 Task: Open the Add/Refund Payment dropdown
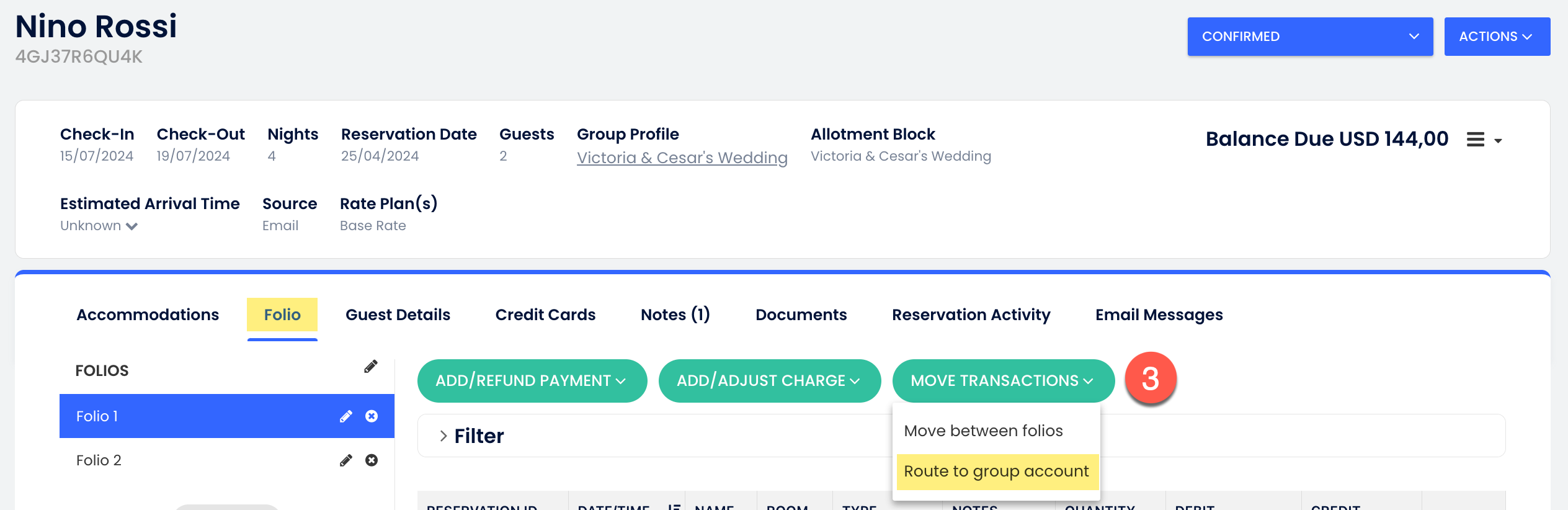click(x=532, y=380)
